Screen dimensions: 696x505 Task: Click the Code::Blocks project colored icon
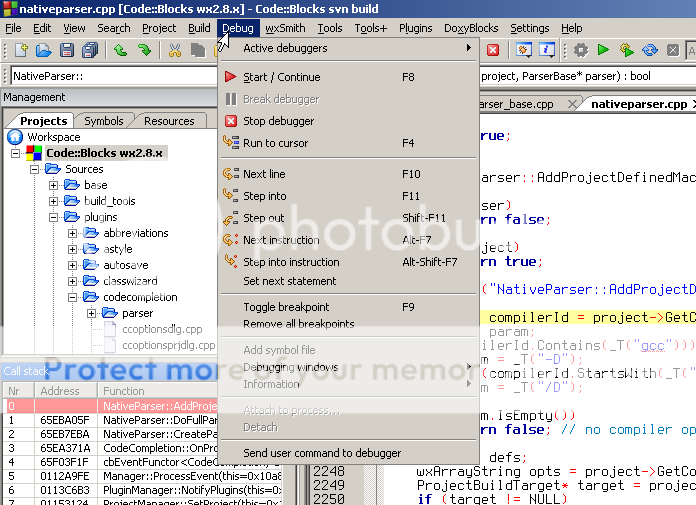(x=34, y=153)
